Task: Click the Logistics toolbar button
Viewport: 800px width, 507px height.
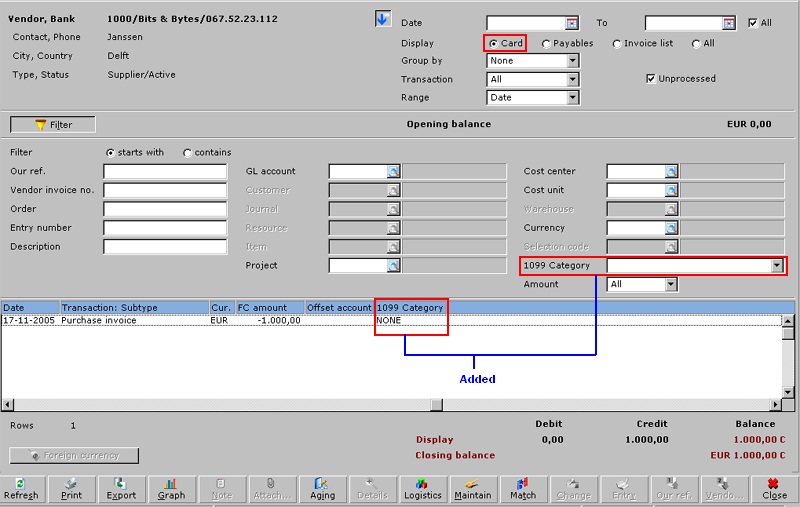Action: [x=423, y=490]
